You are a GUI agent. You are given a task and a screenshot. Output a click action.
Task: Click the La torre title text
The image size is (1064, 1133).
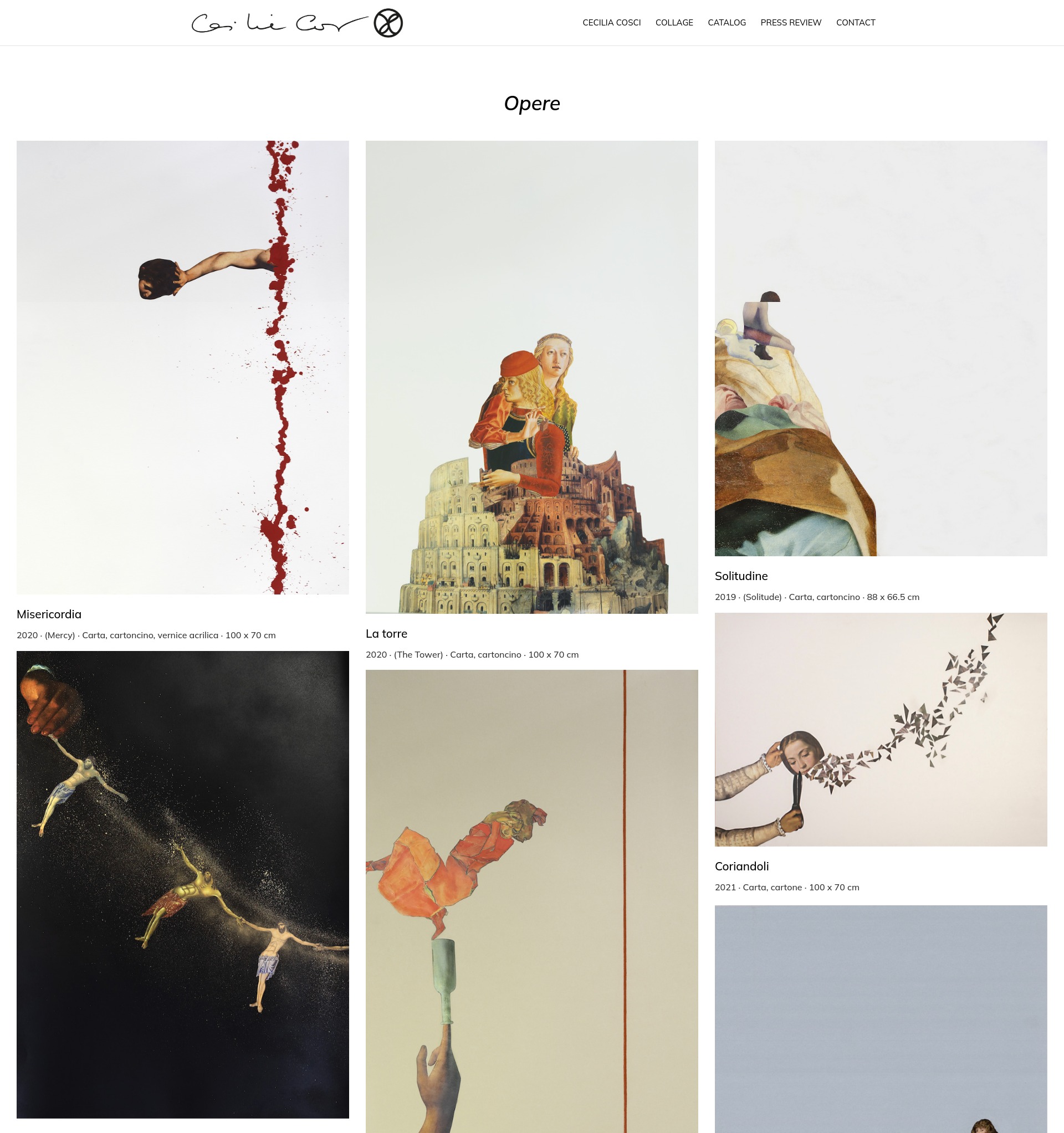tap(386, 634)
